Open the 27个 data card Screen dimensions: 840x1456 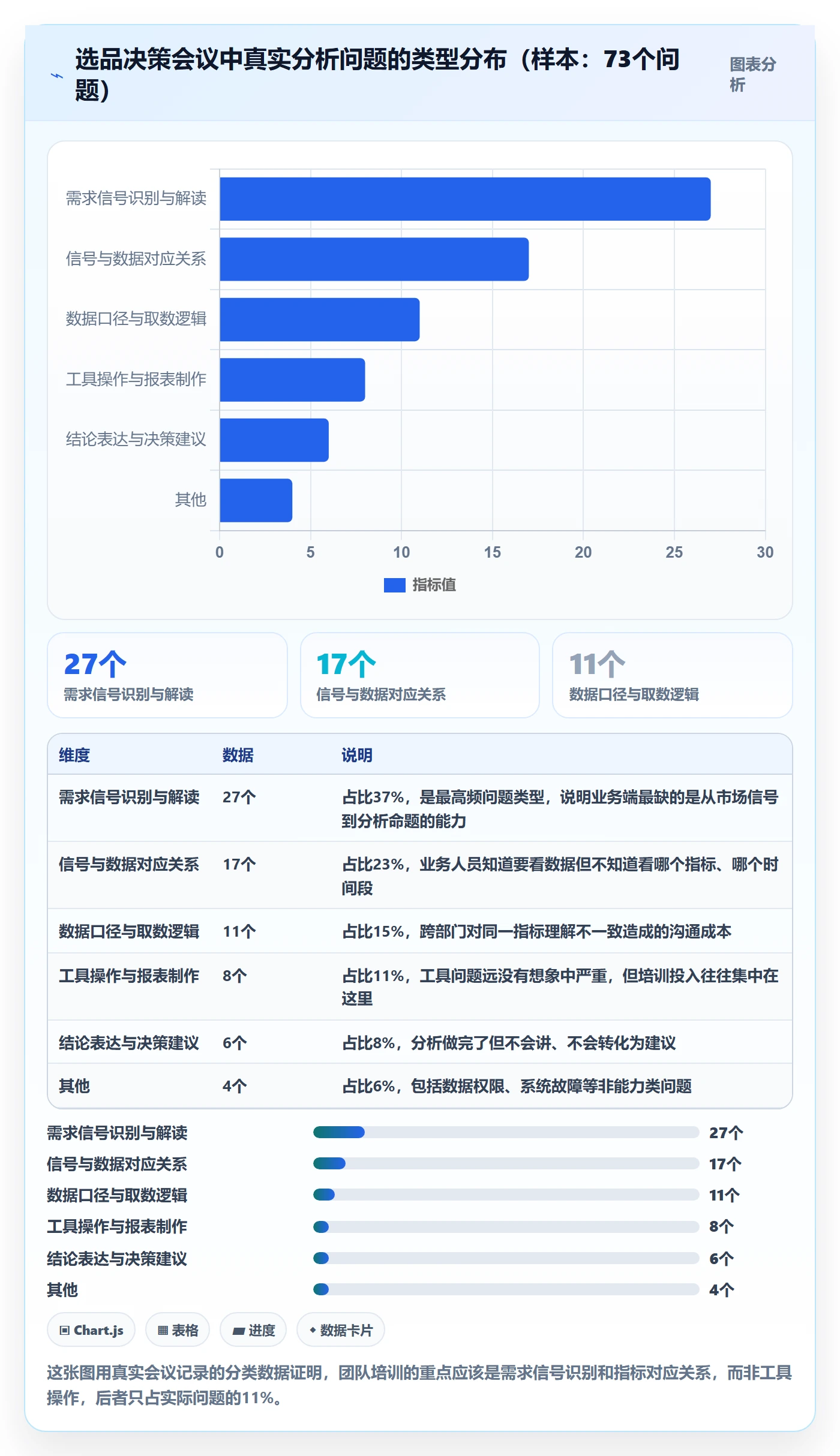click(x=167, y=675)
